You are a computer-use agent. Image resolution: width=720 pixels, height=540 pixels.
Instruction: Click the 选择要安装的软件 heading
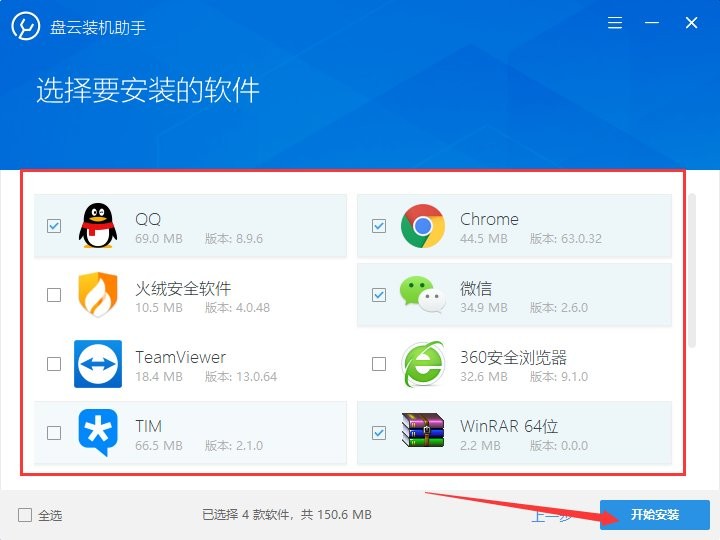pyautogui.click(x=148, y=90)
